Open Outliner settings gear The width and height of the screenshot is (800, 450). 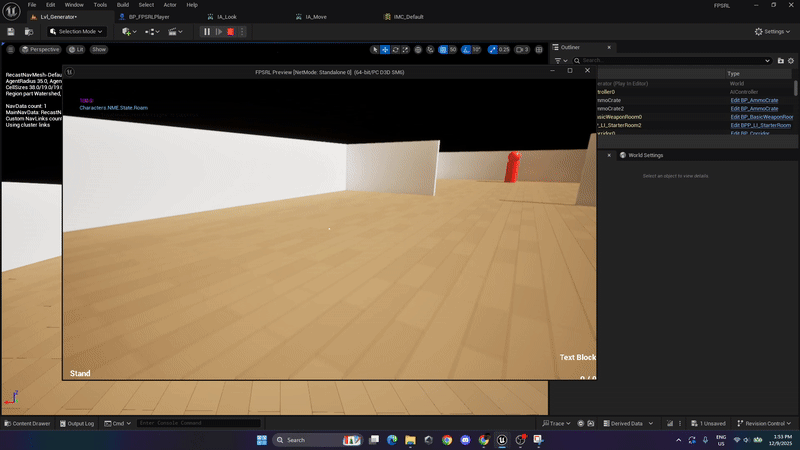coord(793,61)
